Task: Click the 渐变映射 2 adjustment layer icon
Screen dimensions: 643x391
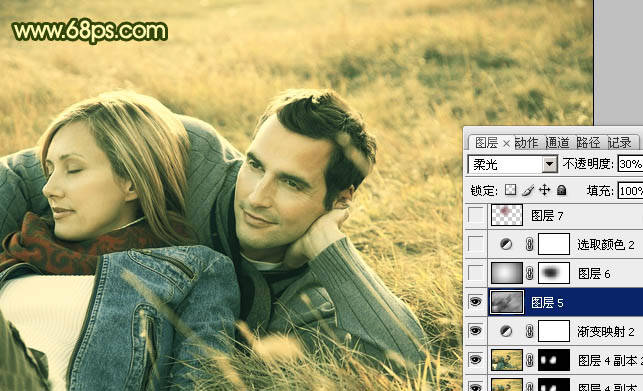Action: click(x=506, y=332)
